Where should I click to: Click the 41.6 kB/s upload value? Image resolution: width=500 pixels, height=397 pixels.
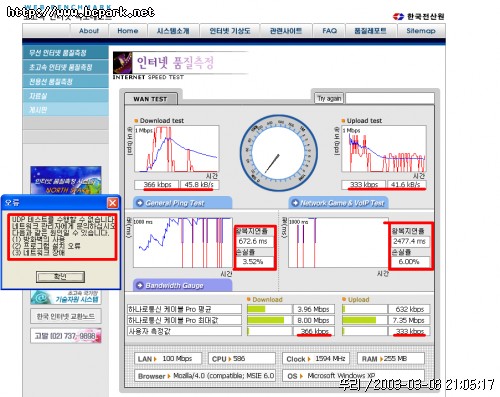pyautogui.click(x=406, y=184)
